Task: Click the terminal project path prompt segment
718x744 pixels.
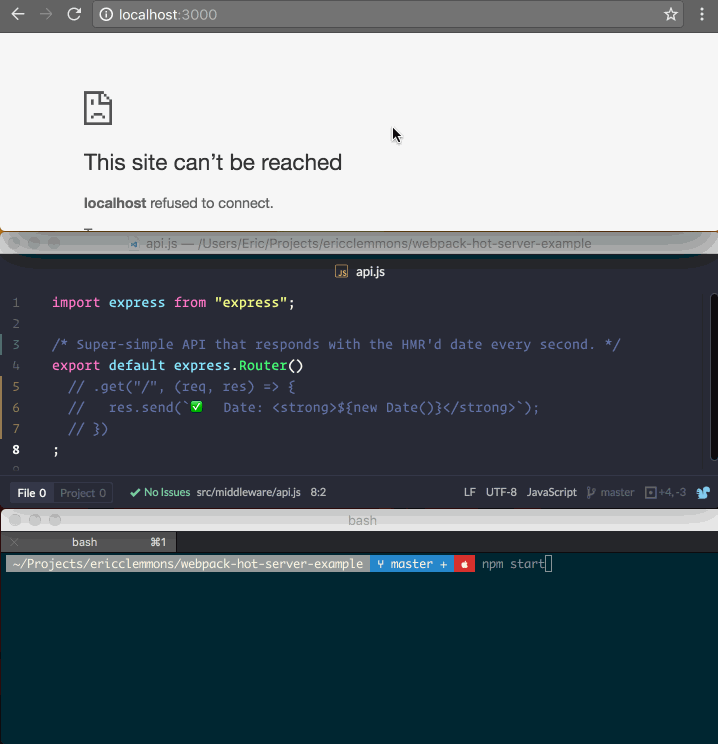Action: click(x=188, y=564)
